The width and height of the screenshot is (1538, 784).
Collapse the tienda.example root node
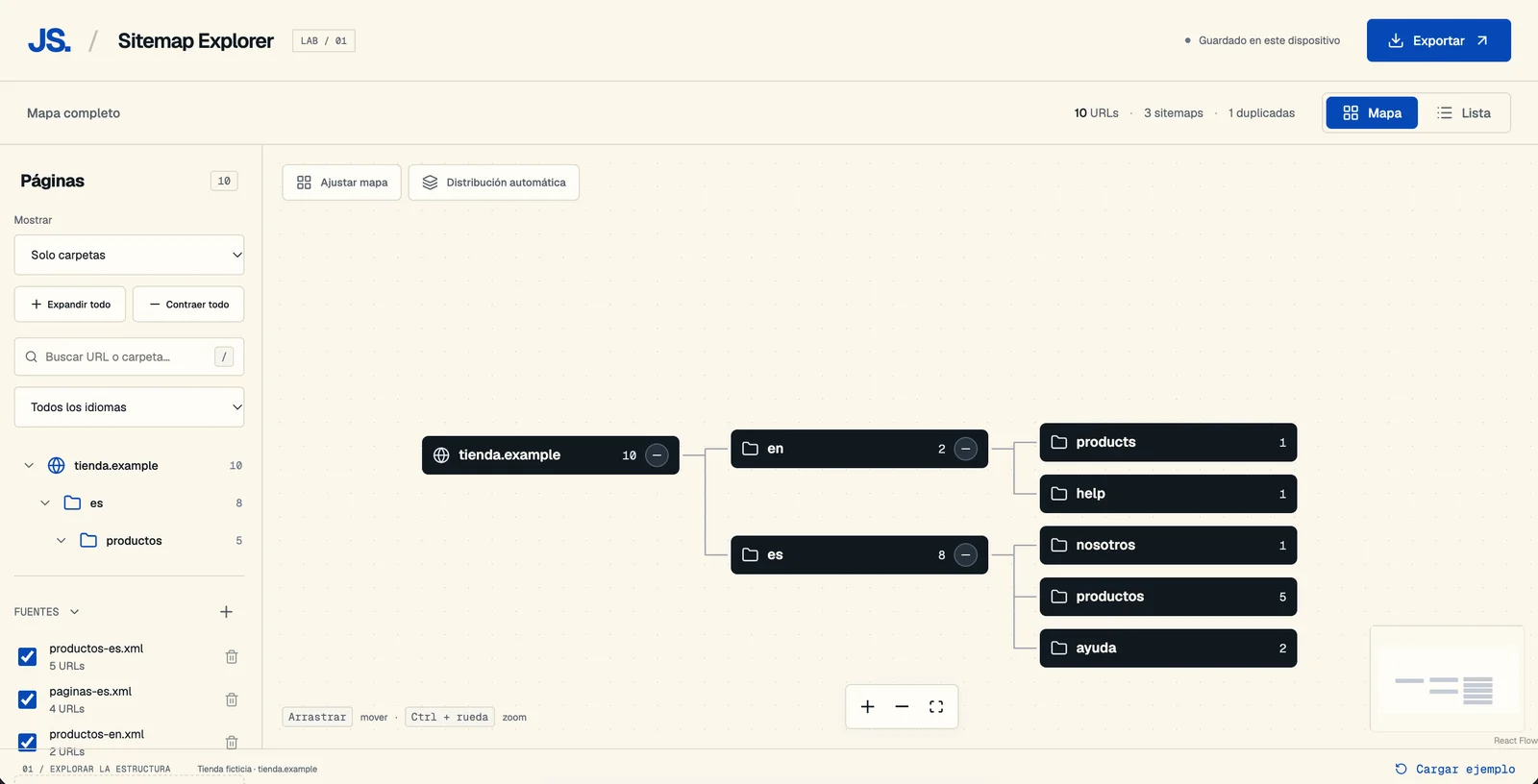(657, 455)
